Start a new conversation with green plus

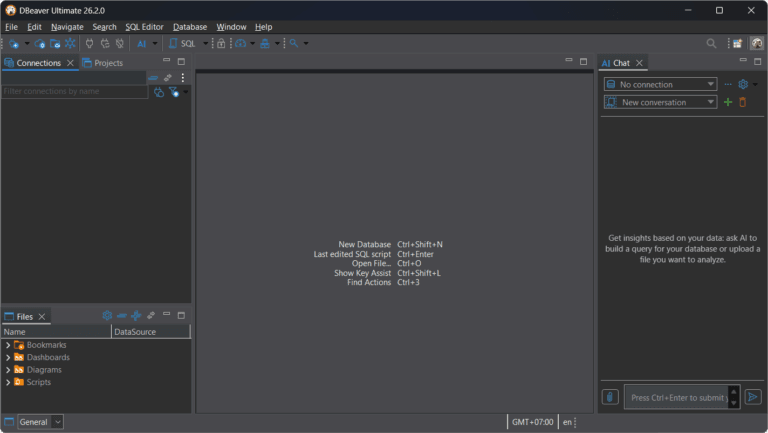pos(728,102)
